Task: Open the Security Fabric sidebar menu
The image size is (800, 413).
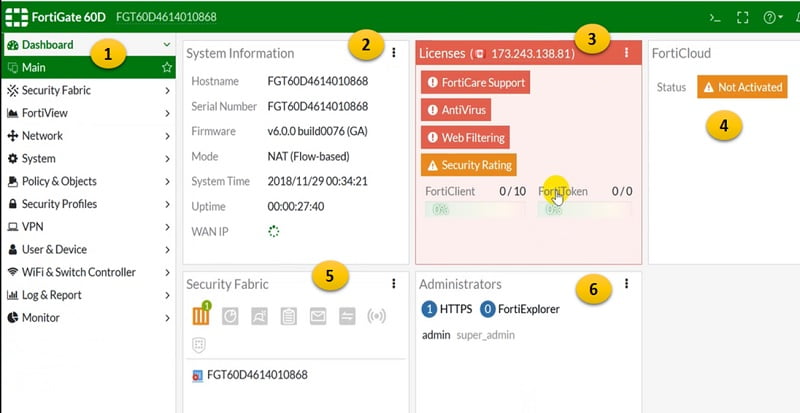Action: [88, 90]
